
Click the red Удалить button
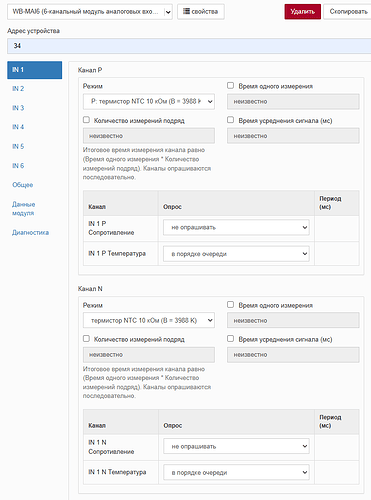point(302,12)
